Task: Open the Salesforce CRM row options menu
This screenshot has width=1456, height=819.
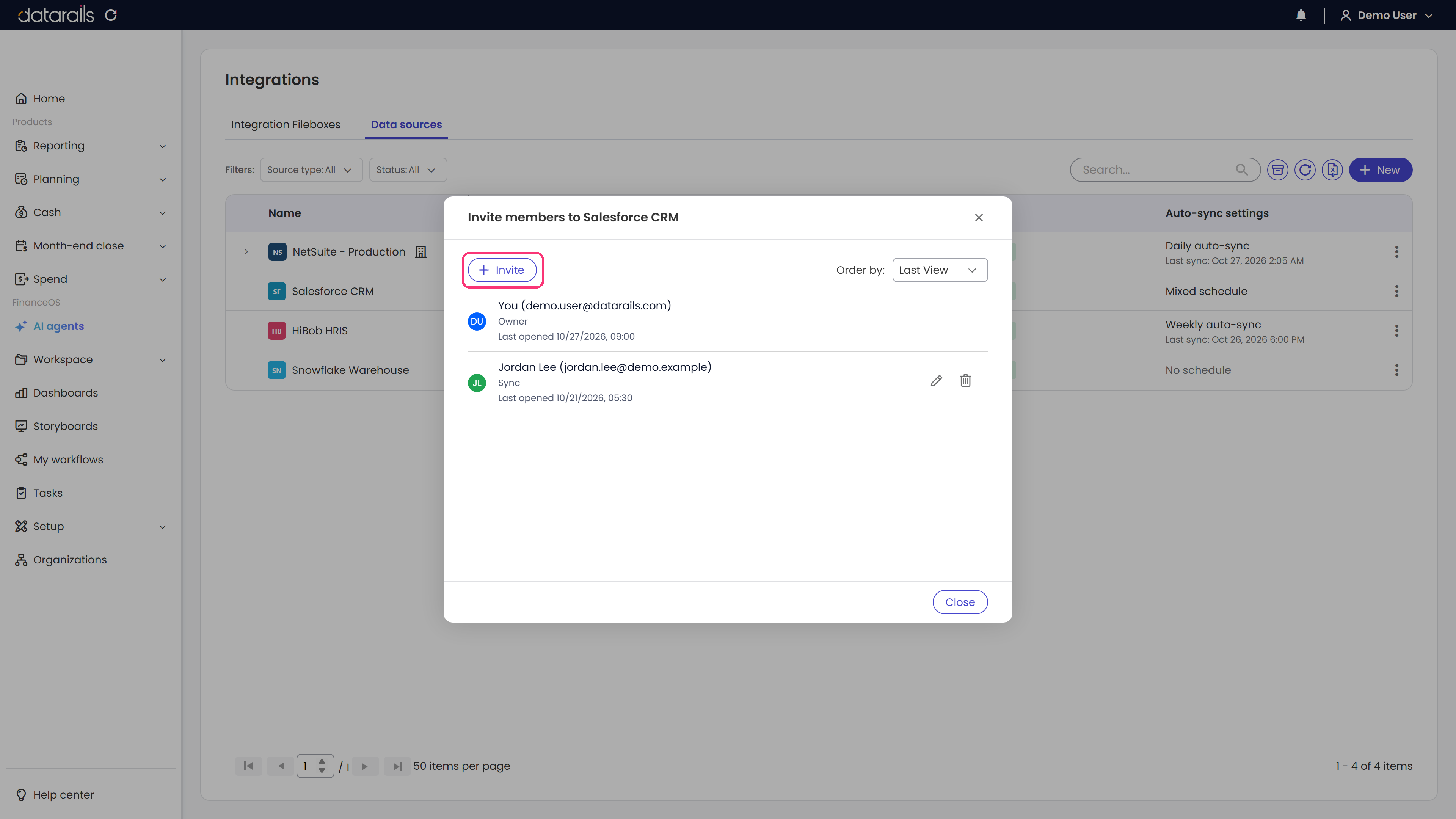Action: tap(1396, 291)
